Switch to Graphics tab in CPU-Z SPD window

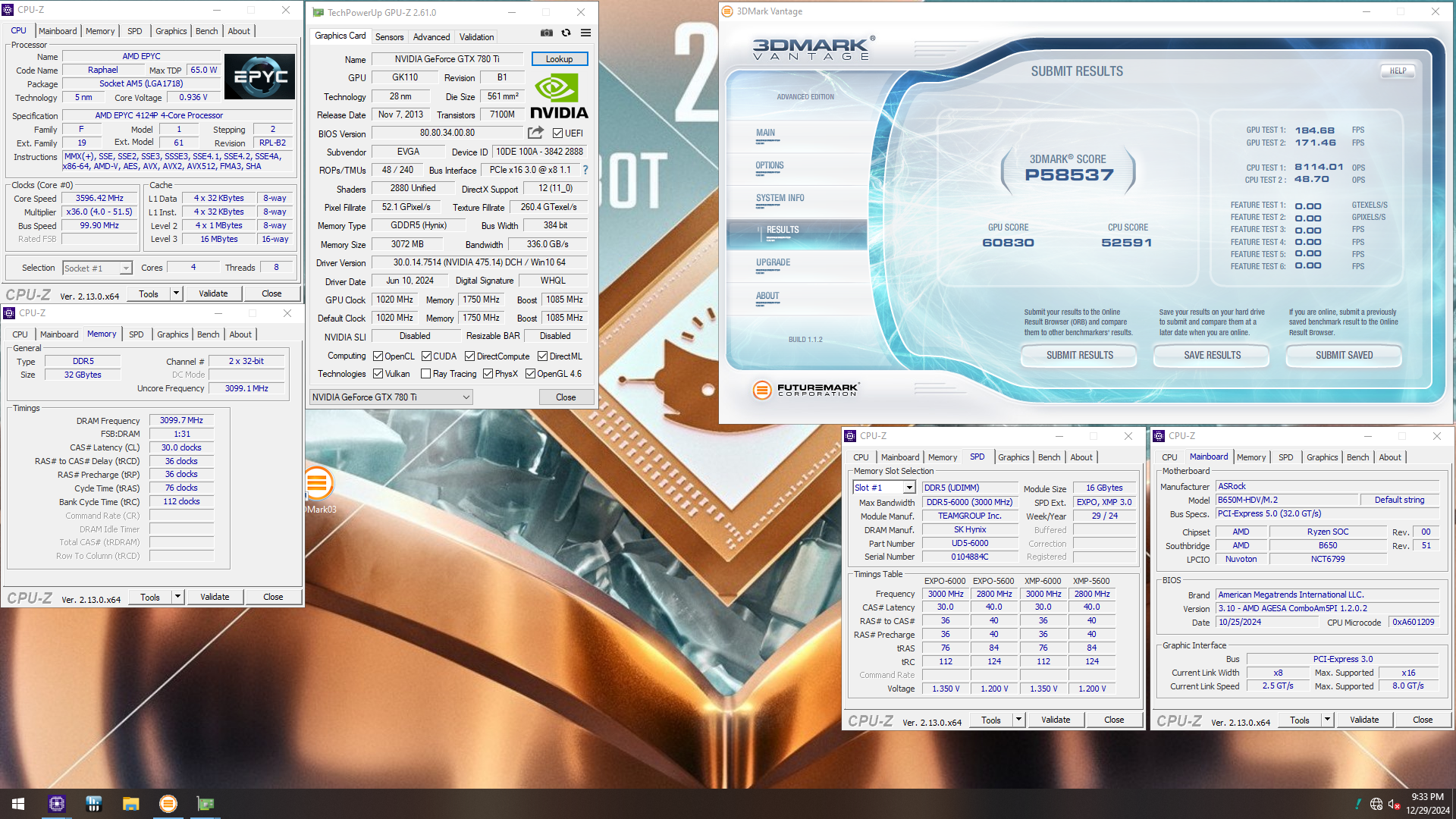(x=1014, y=457)
